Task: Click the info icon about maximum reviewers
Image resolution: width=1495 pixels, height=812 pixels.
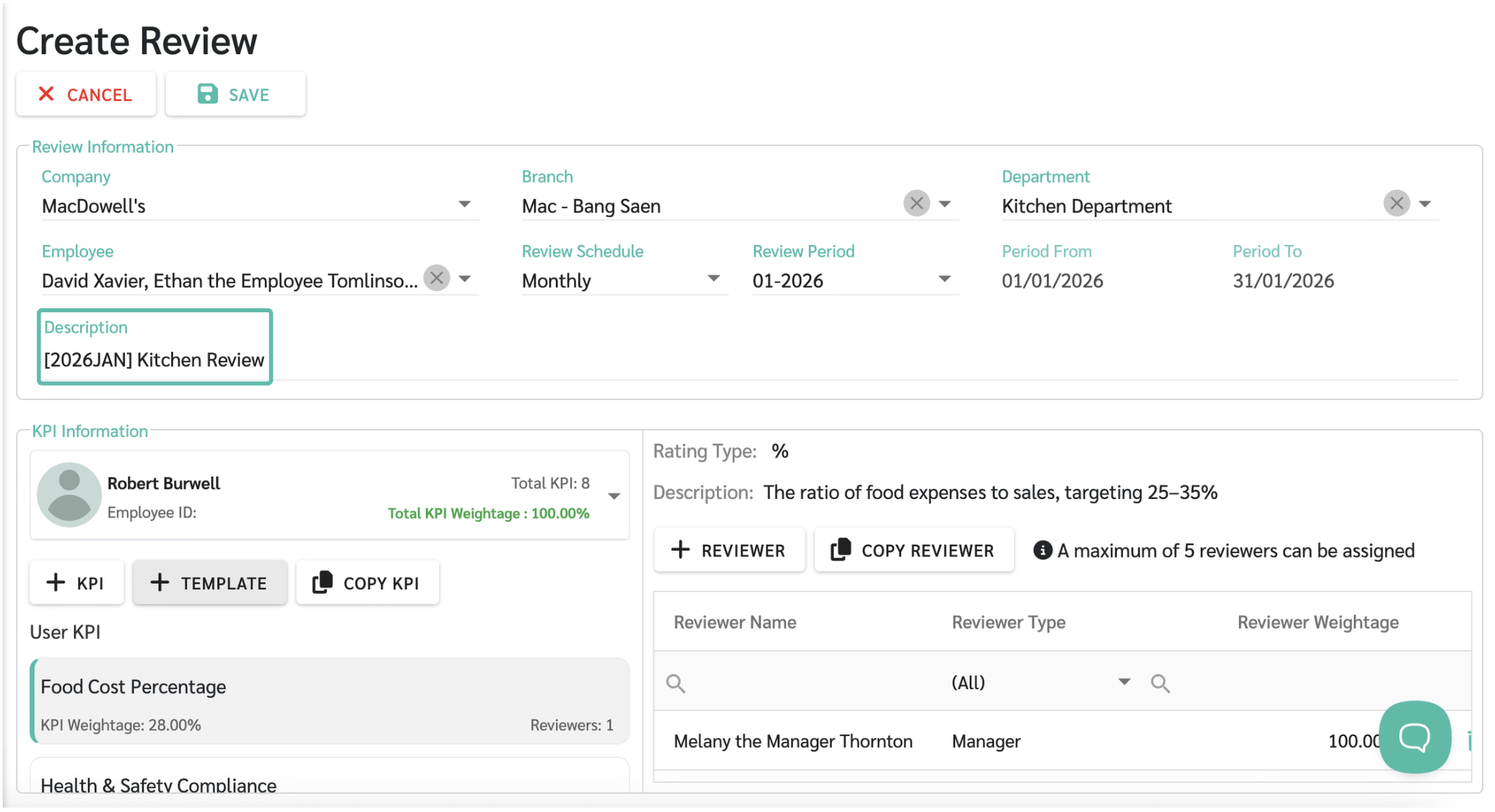Action: (x=1042, y=550)
